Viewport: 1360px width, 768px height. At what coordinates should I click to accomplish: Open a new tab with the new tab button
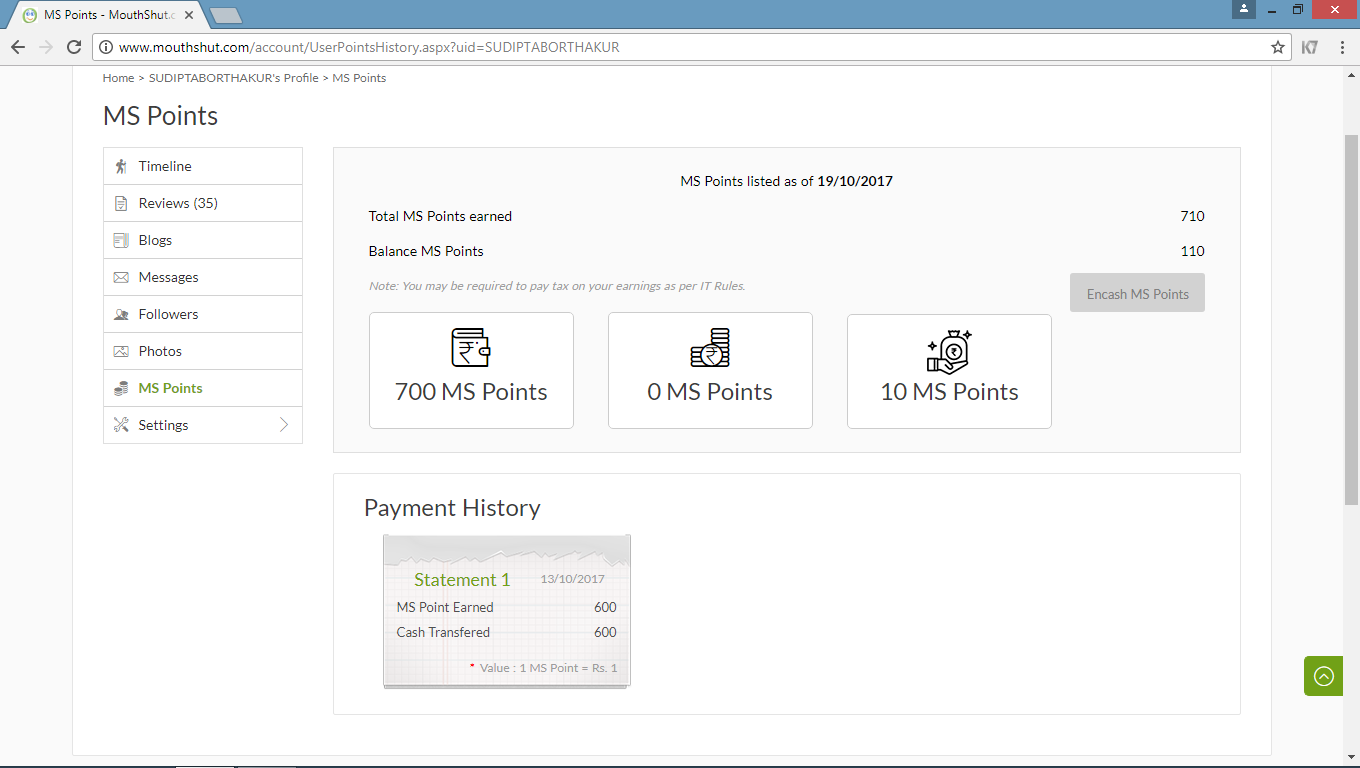(226, 15)
